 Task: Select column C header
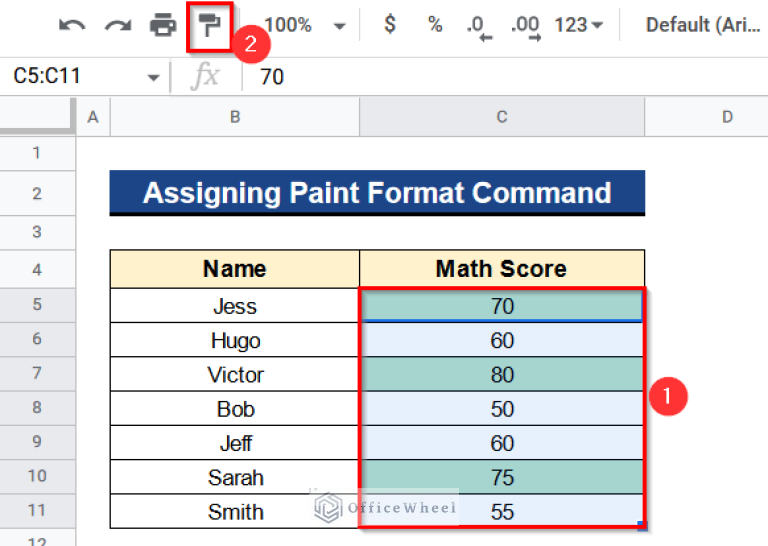pyautogui.click(x=501, y=117)
